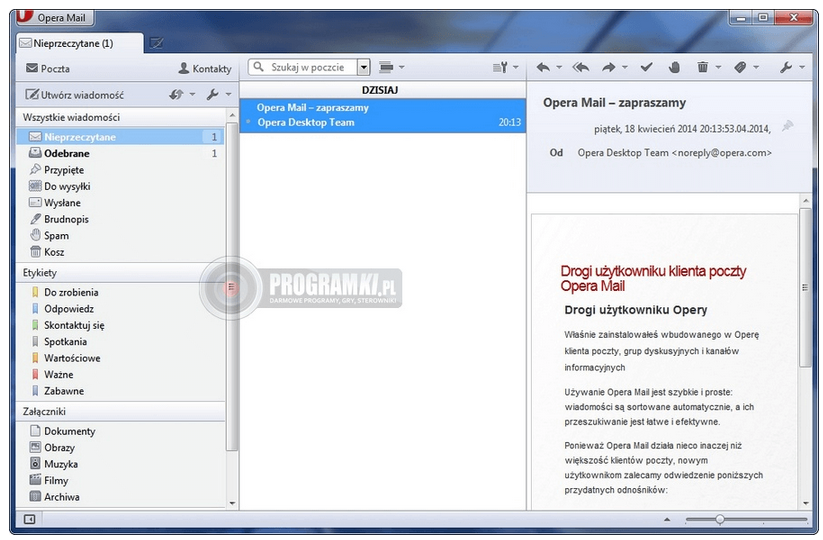Click the zoom slider handle in status bar
The width and height of the screenshot is (823, 540).
coord(720,519)
